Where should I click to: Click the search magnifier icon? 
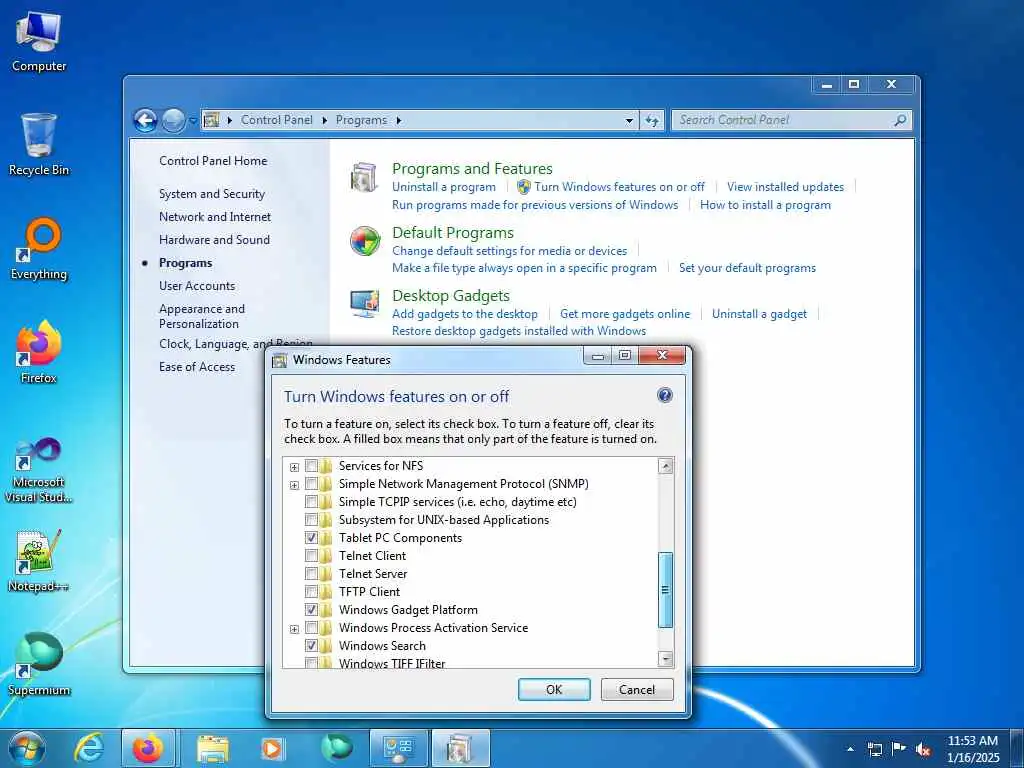click(899, 120)
